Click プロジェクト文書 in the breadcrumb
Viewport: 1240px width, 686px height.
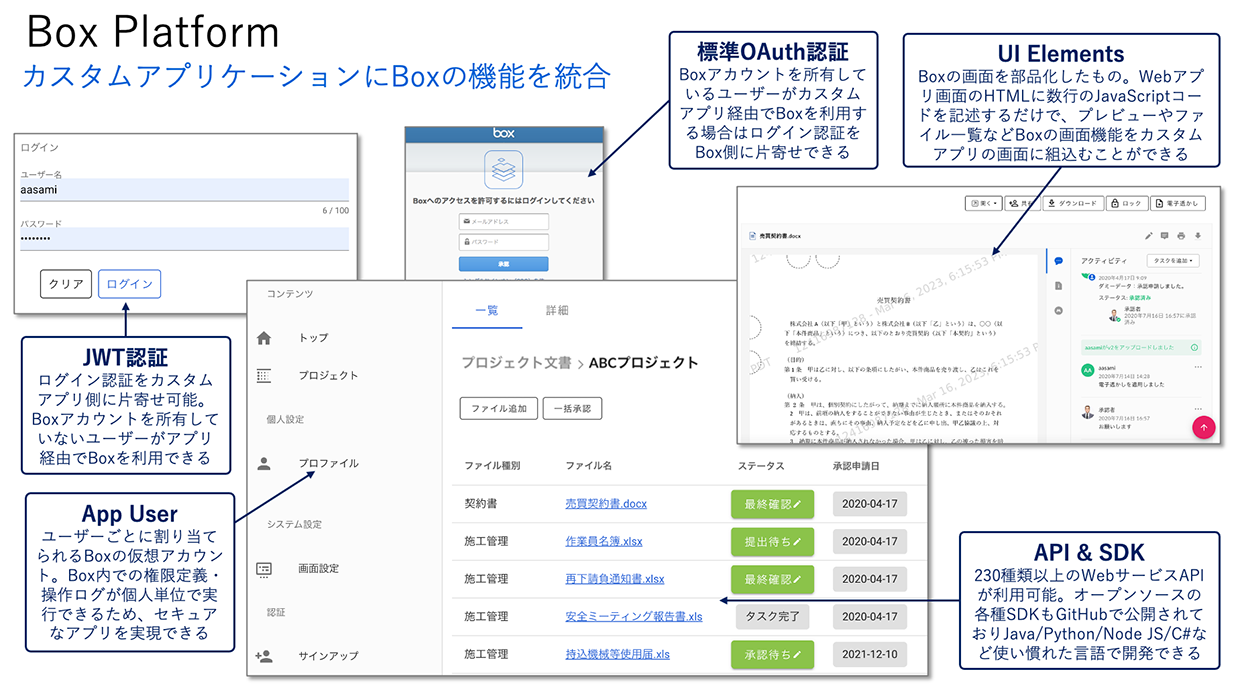[x=516, y=362]
